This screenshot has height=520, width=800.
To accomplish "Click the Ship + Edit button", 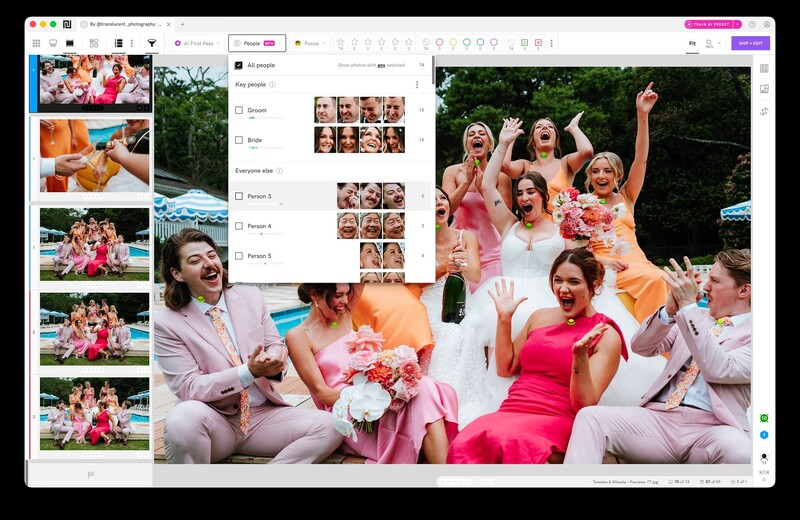I will (751, 43).
